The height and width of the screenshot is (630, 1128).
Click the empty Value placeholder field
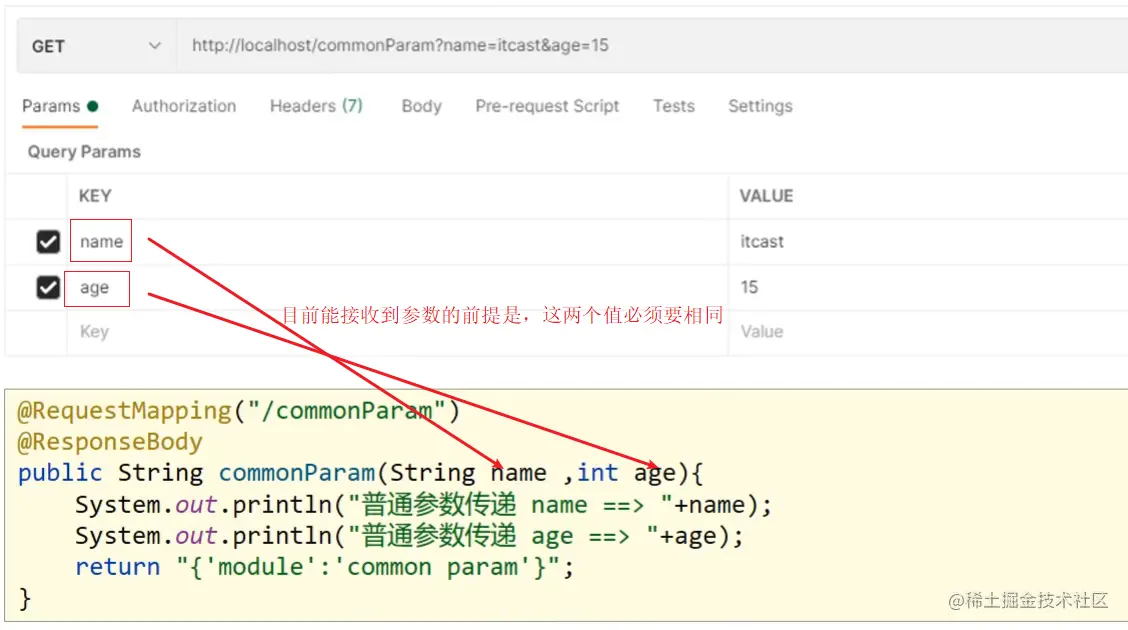click(928, 332)
